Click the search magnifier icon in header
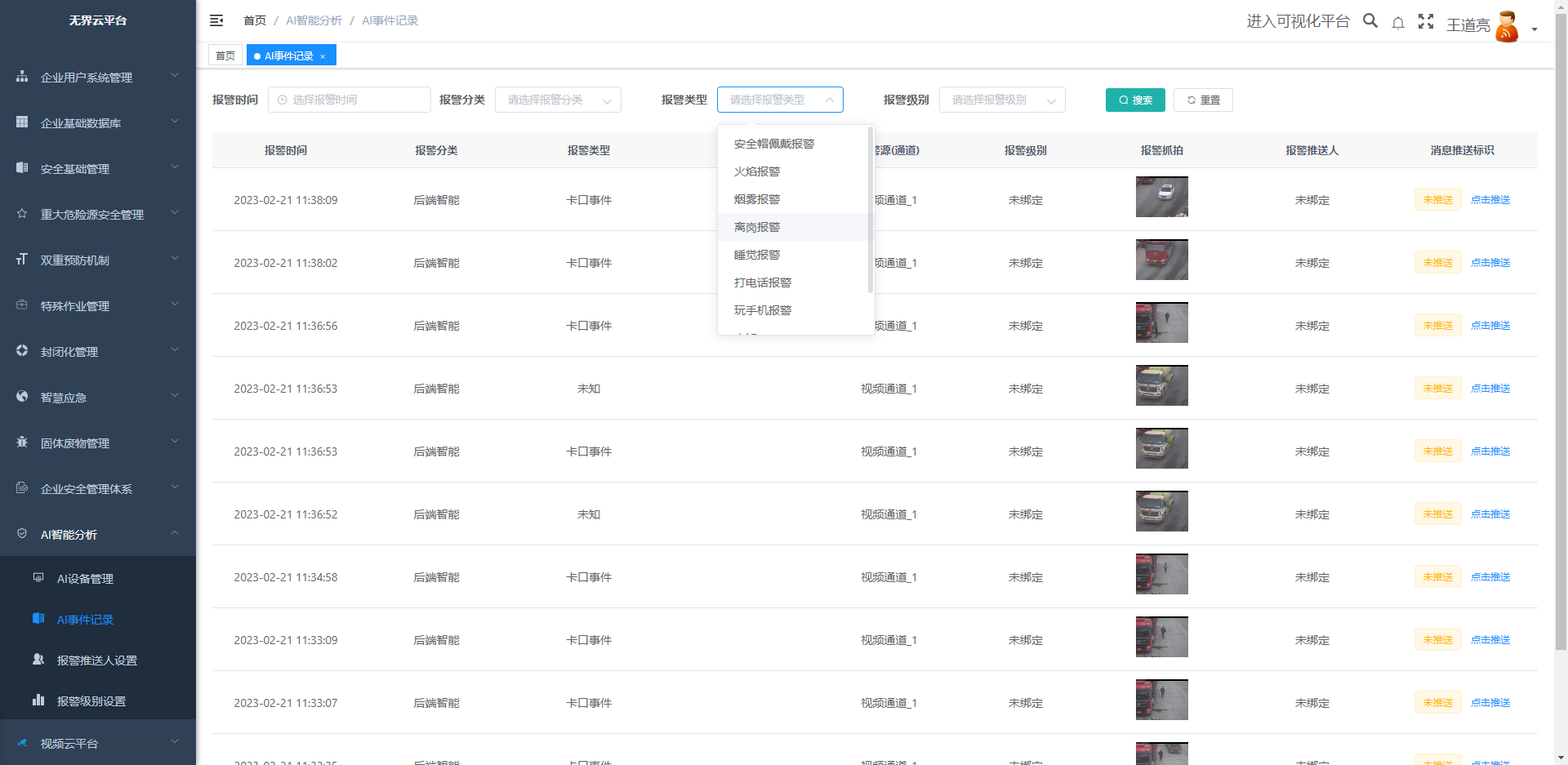Viewport: 1568px width, 765px height. coord(1370,21)
